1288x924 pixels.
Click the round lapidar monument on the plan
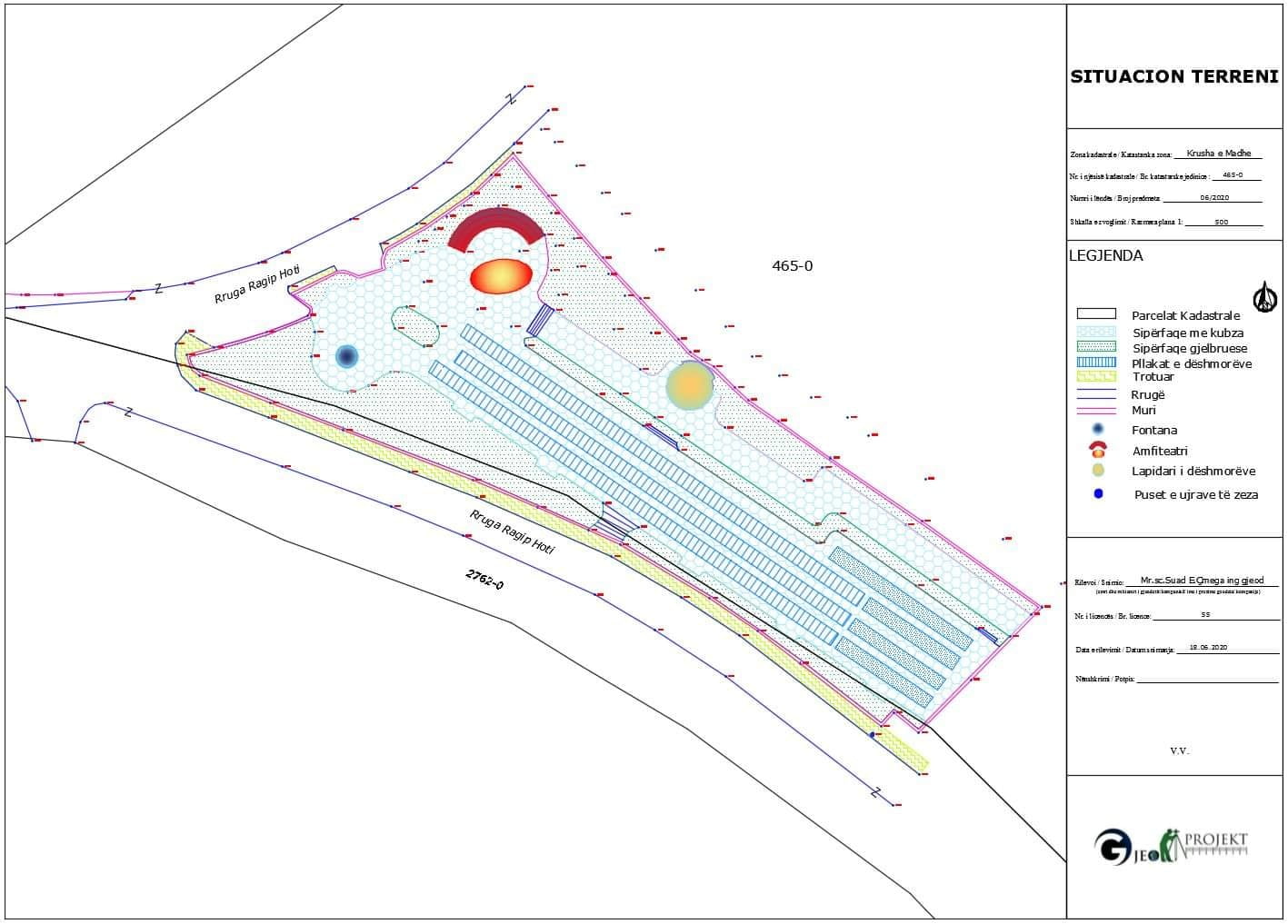pos(689,385)
